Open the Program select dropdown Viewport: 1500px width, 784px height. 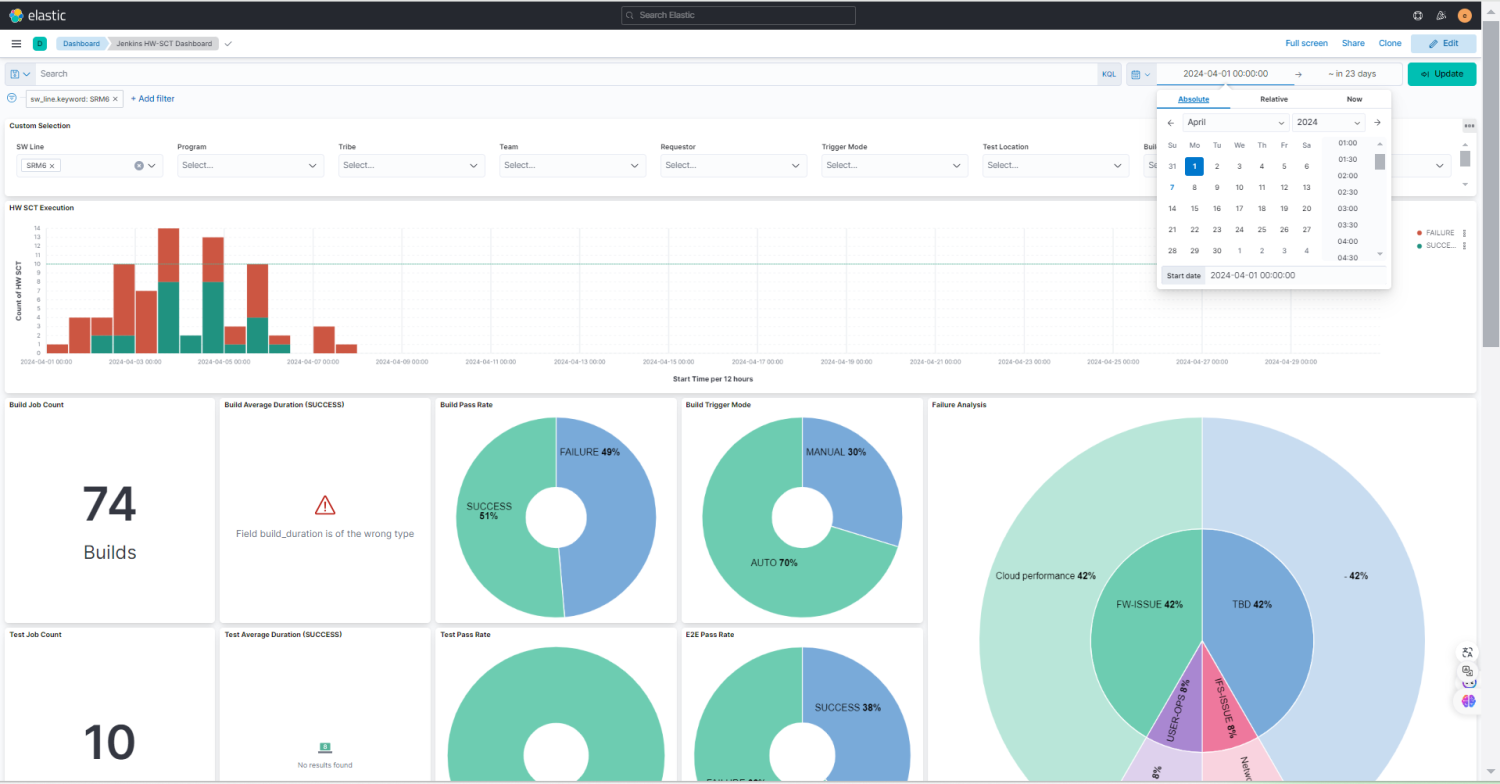[251, 165]
